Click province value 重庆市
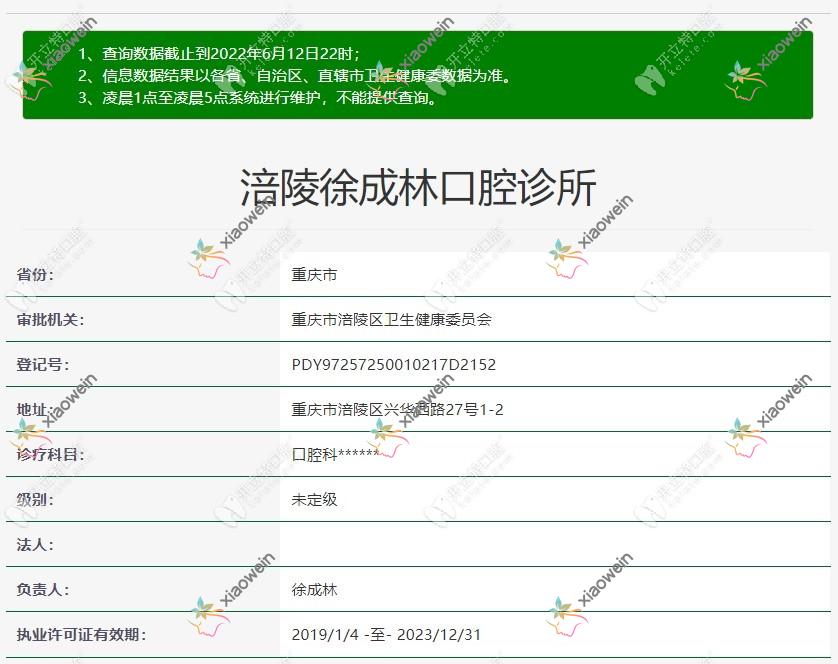Viewport: 838px width, 664px height. click(x=314, y=275)
